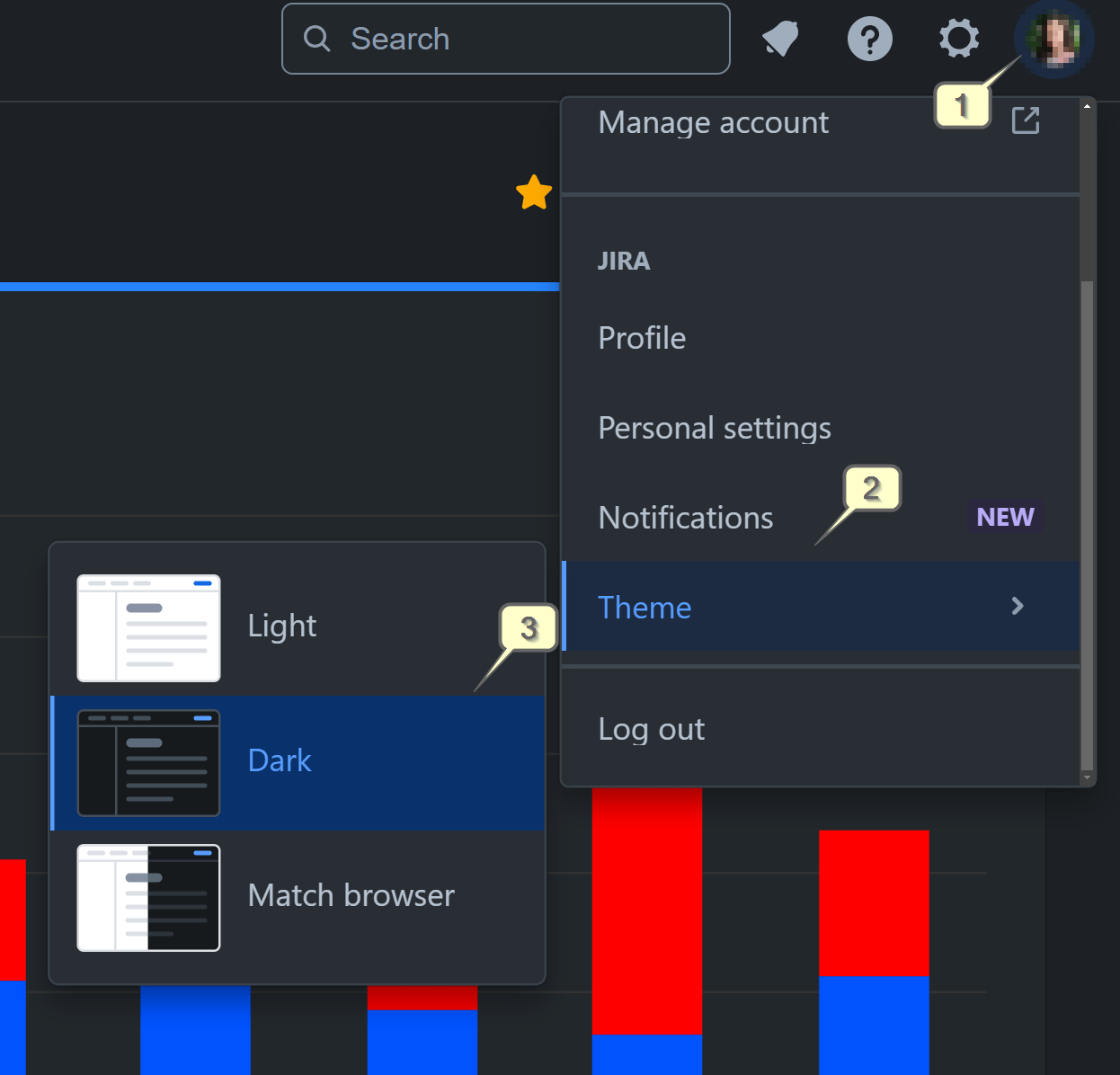Screen dimensions: 1120x1075
Task: Click the external link icon beside Manage account
Action: 1025,120
